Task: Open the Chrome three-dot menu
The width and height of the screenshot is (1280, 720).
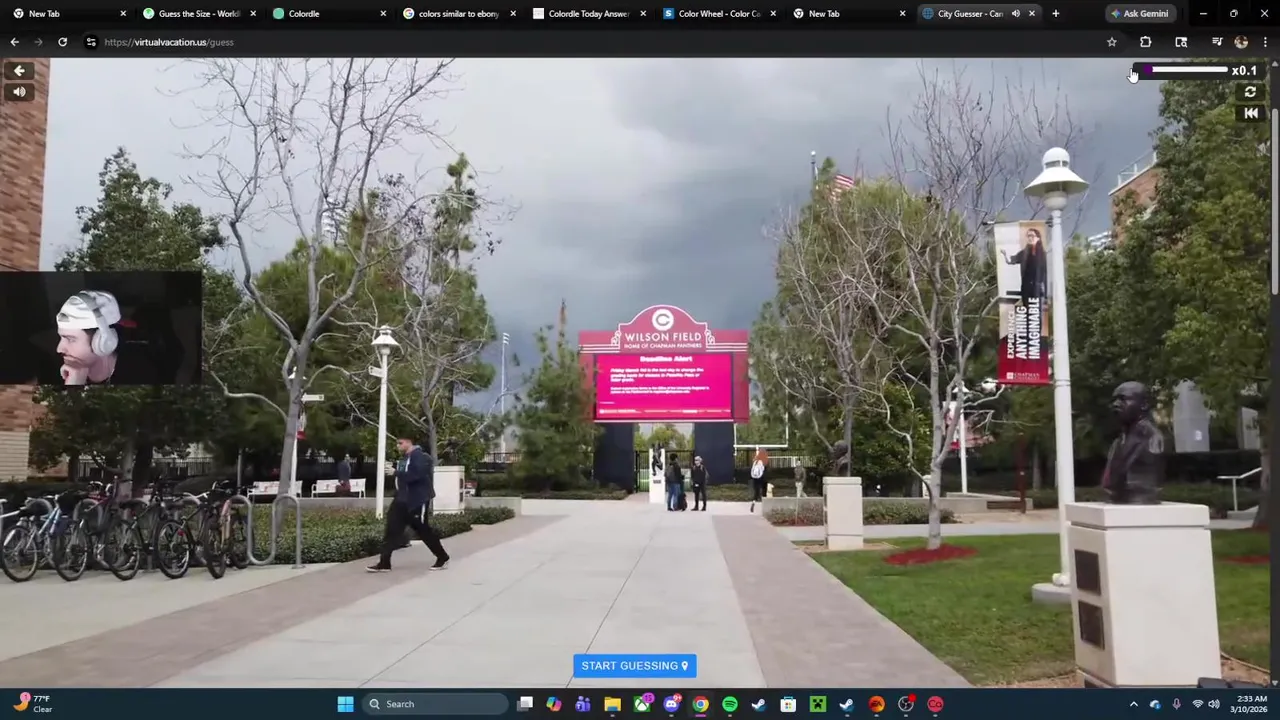Action: tap(1265, 42)
